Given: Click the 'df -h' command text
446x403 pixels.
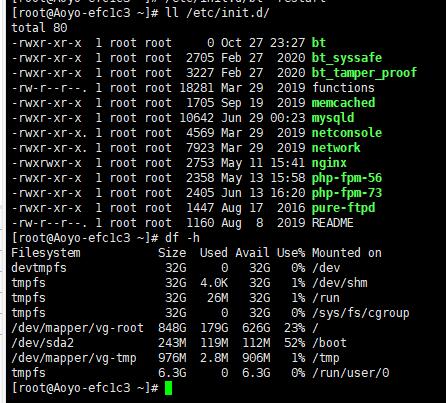Looking at the screenshot, I should 182,238.
